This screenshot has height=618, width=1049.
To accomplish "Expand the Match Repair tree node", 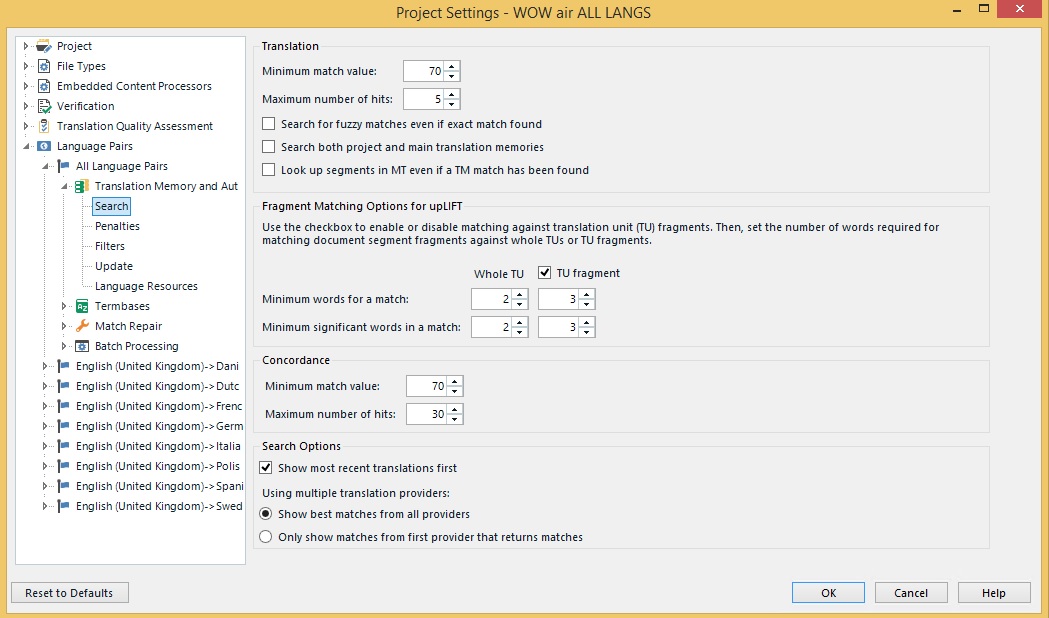I will pyautogui.click(x=64, y=326).
